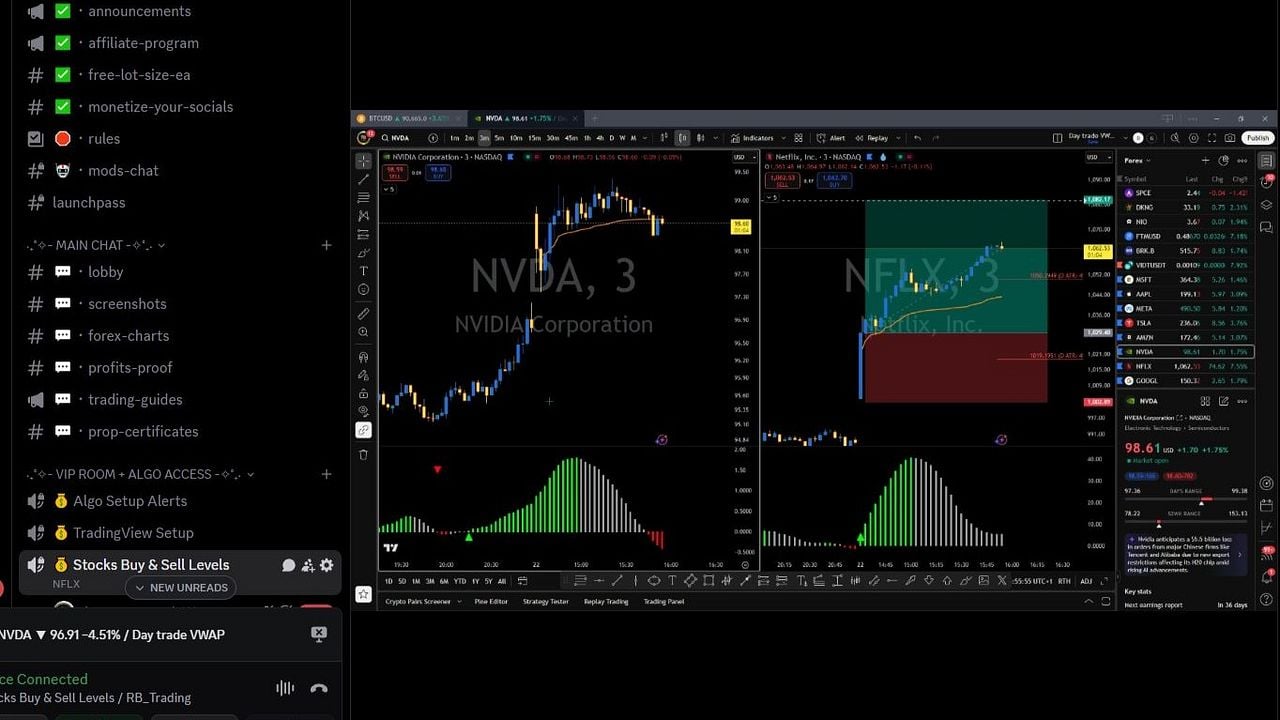Collapse the MAIN CHAT category
The image size is (1280, 720).
pyautogui.click(x=96, y=245)
